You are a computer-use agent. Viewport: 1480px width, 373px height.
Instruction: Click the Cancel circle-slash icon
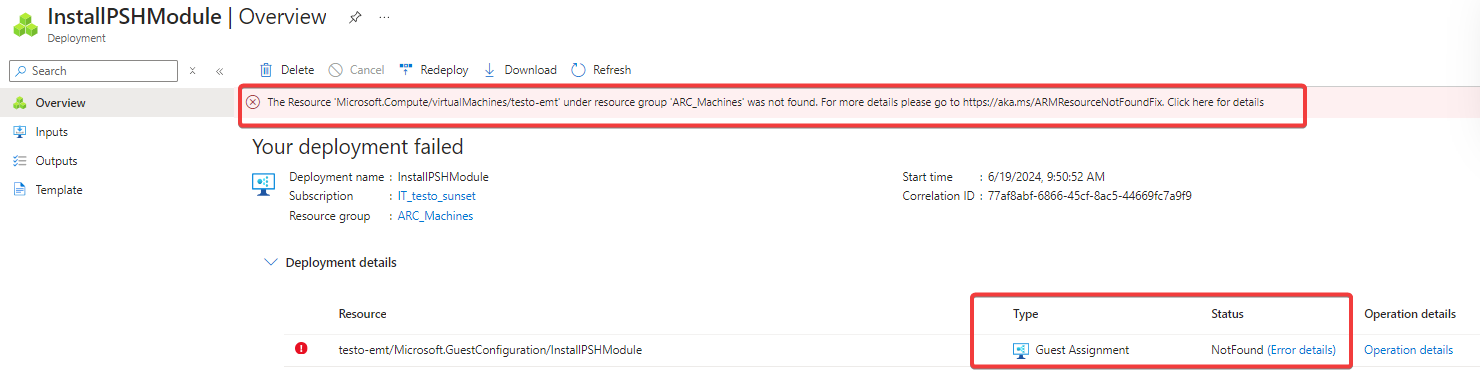tap(336, 70)
